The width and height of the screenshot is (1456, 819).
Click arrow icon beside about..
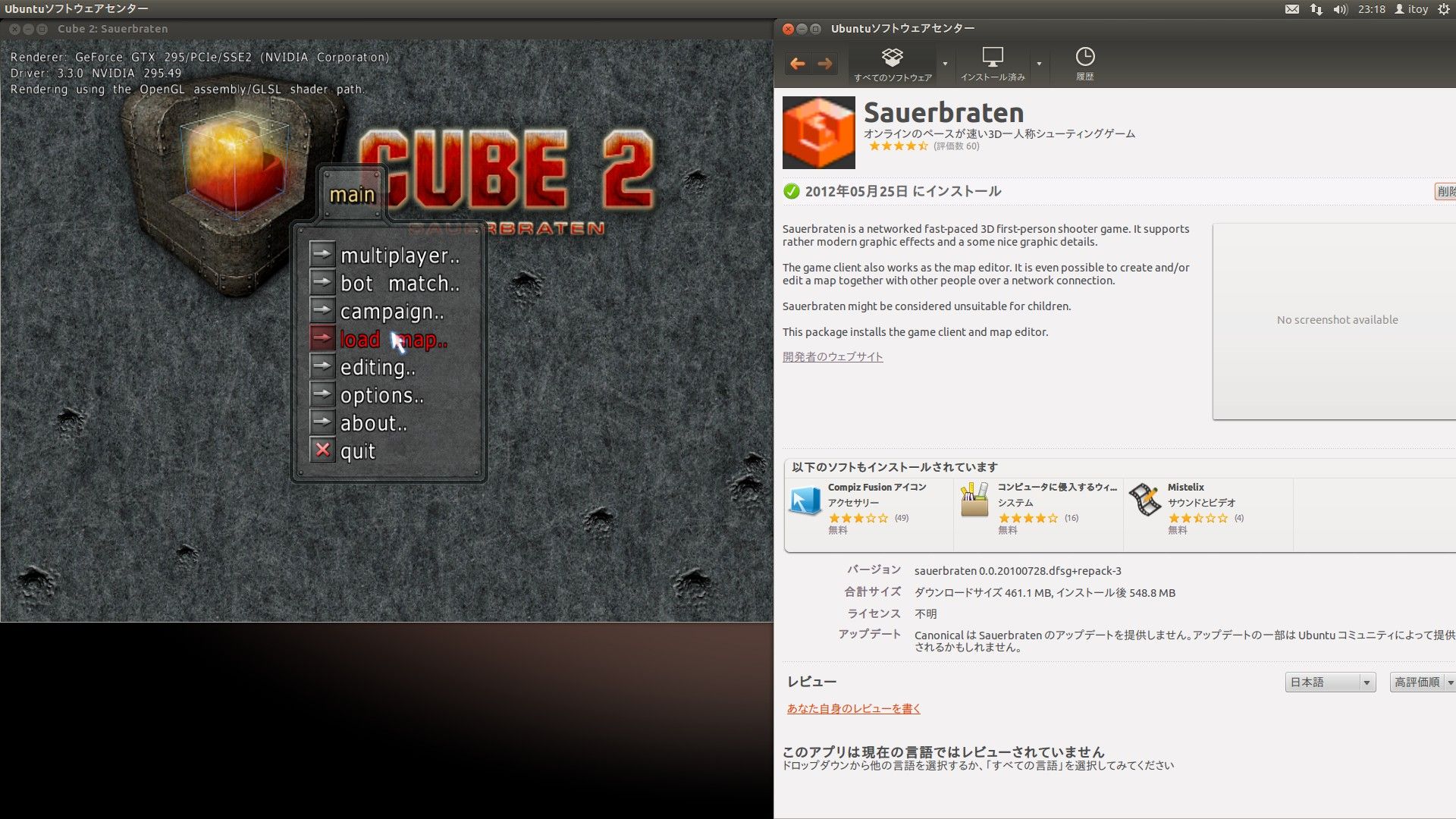pos(322,422)
